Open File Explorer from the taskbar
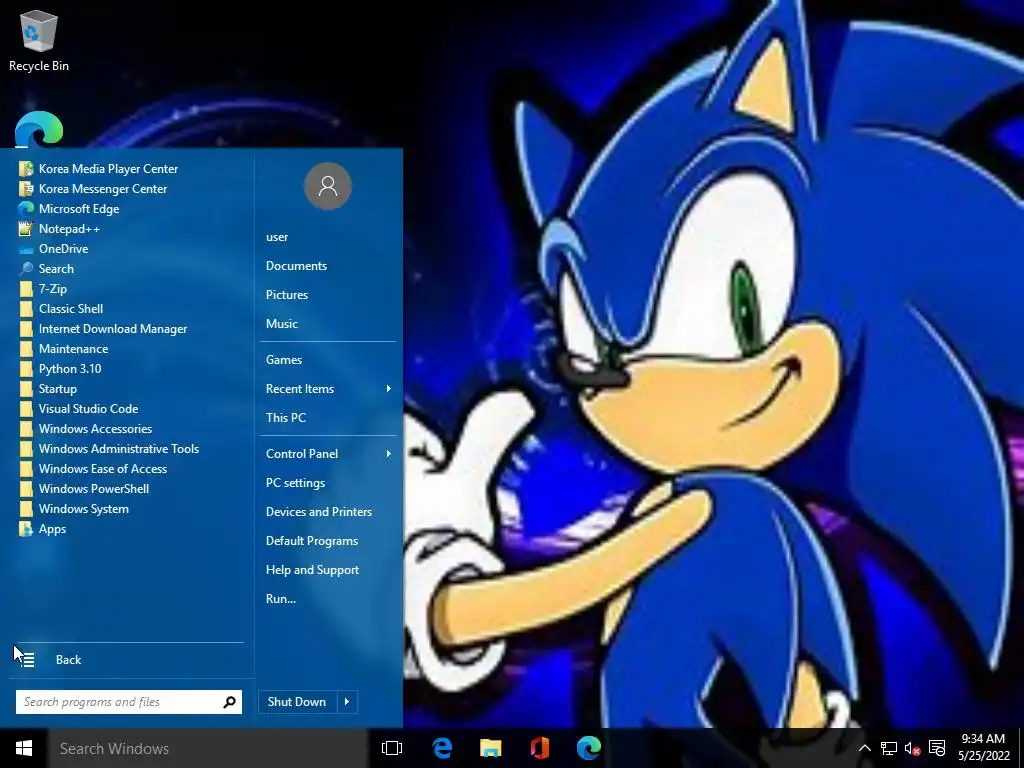This screenshot has height=768, width=1024. coord(491,748)
